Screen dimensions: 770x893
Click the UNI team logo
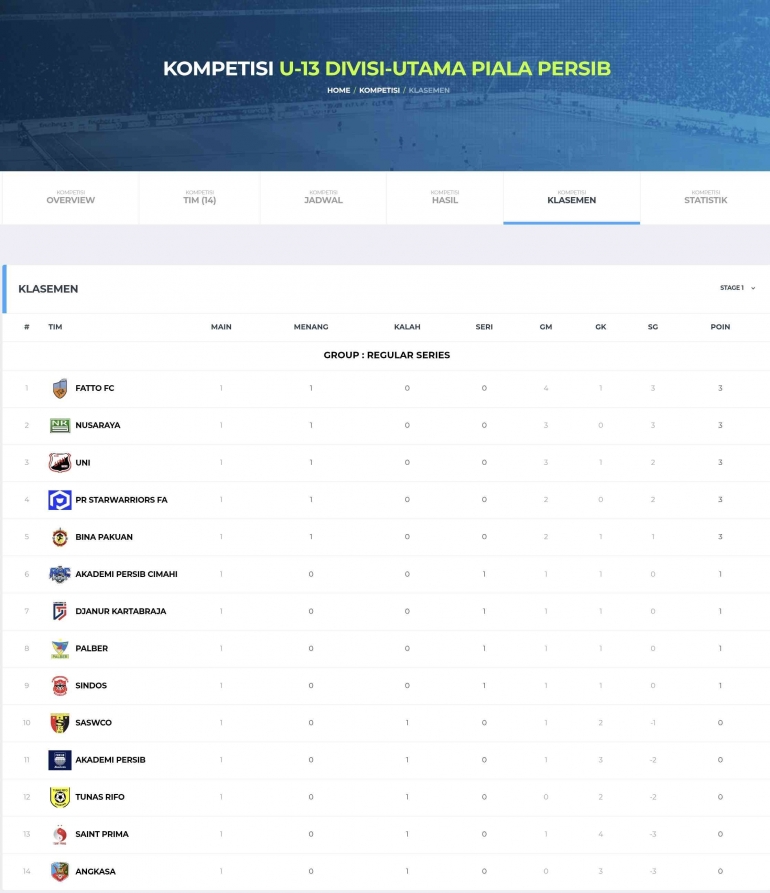(x=60, y=462)
